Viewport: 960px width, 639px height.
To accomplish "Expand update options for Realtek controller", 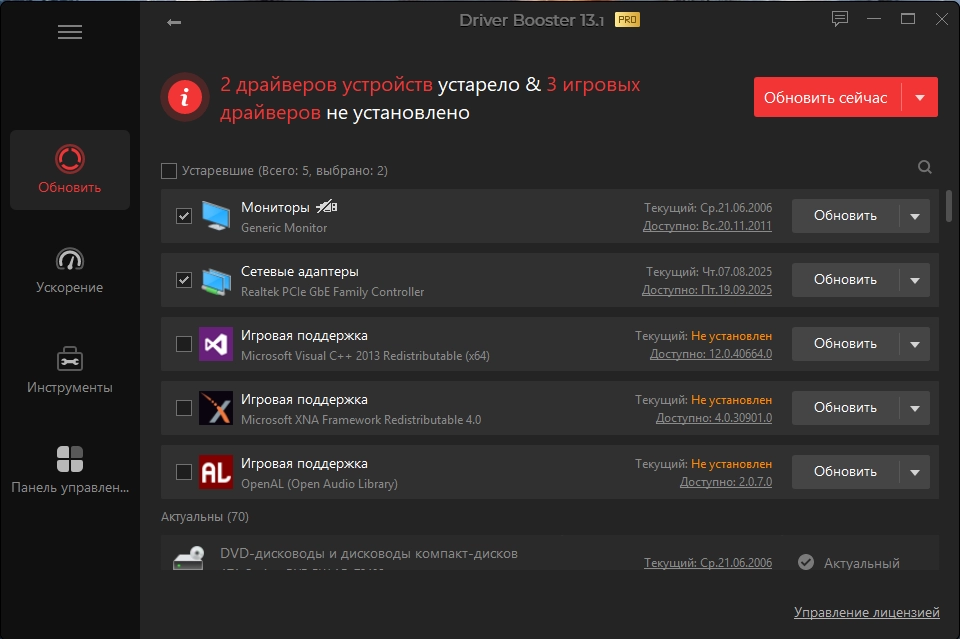I will [x=915, y=280].
